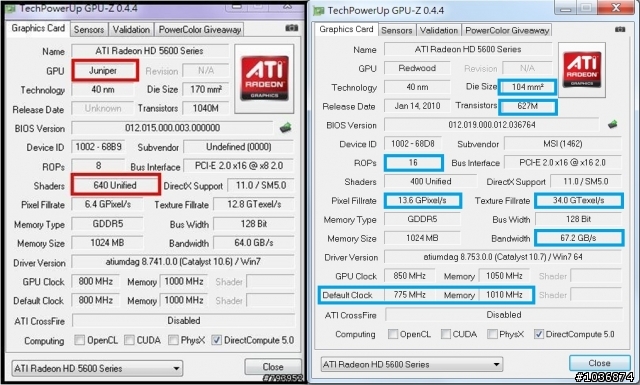Minimize the right GPU-Z window
This screenshot has height=385, width=640.
point(565,7)
